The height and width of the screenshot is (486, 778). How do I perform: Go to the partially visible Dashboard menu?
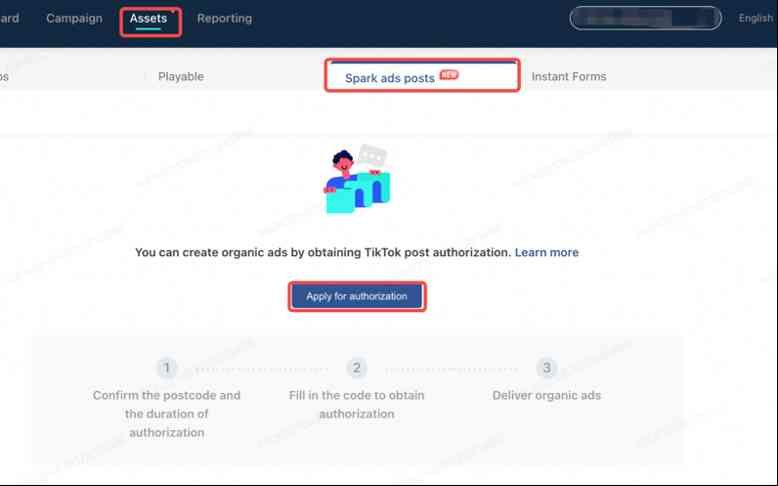click(x=9, y=18)
